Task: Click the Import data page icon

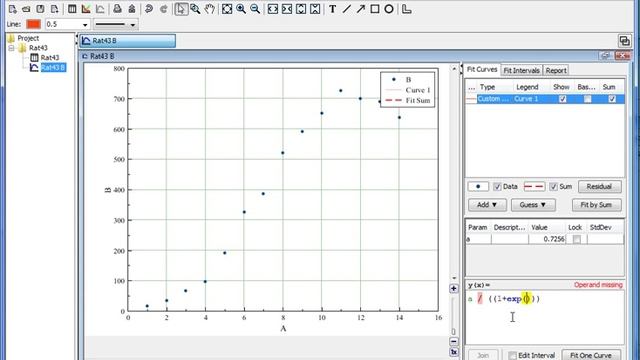Action: (x=54, y=9)
